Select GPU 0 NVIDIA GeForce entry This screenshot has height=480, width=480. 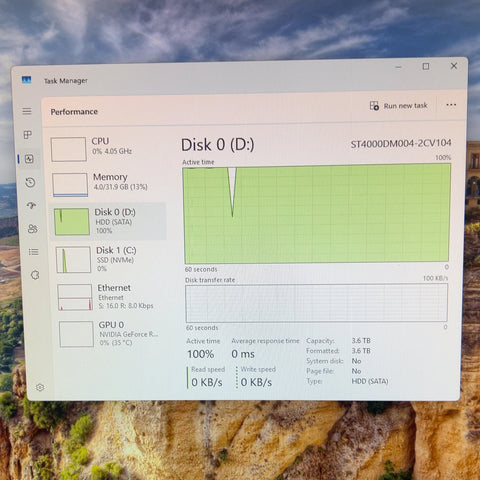(113, 334)
